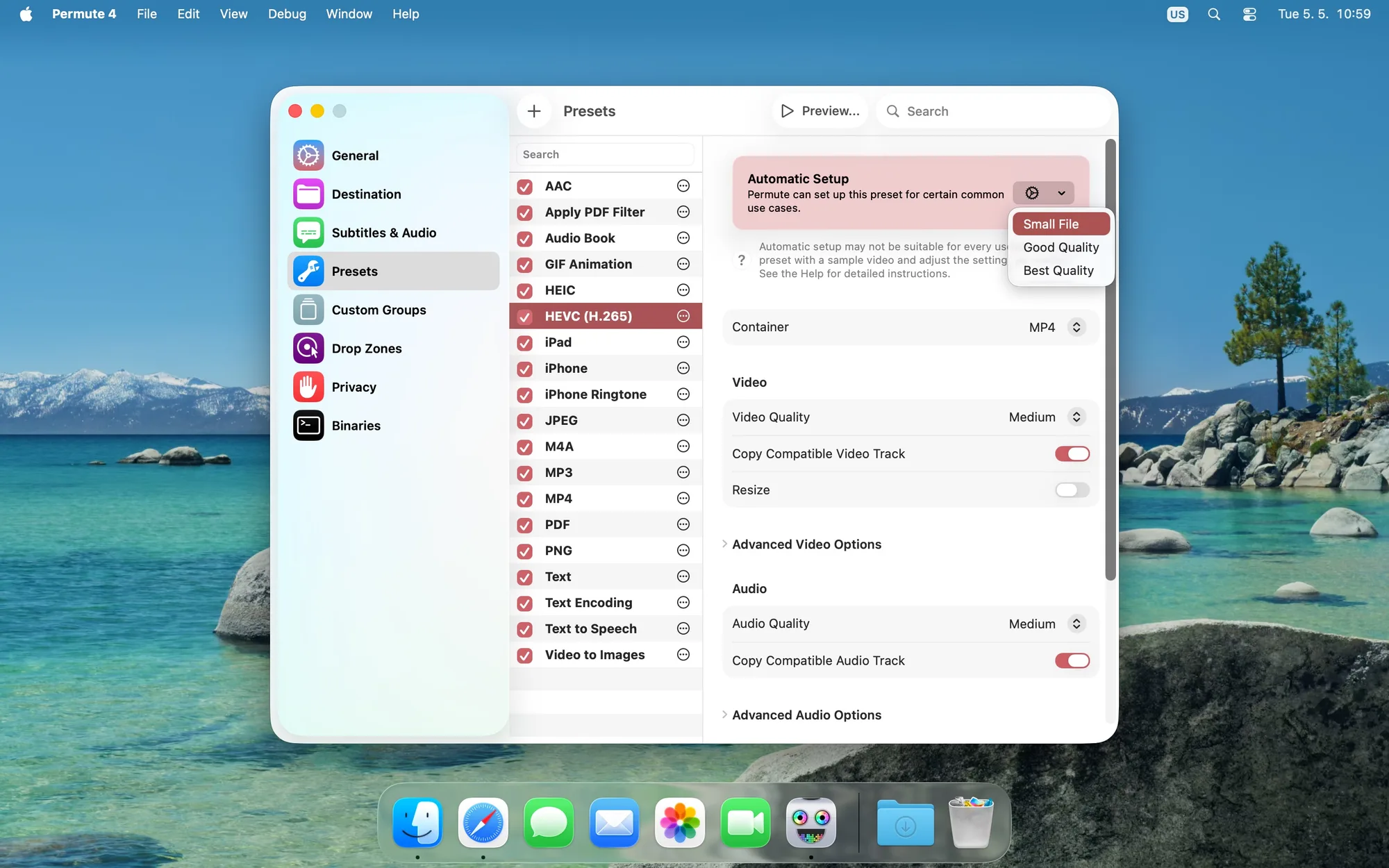Open Custom Groups in the sidebar
The image size is (1389, 868).
(393, 310)
